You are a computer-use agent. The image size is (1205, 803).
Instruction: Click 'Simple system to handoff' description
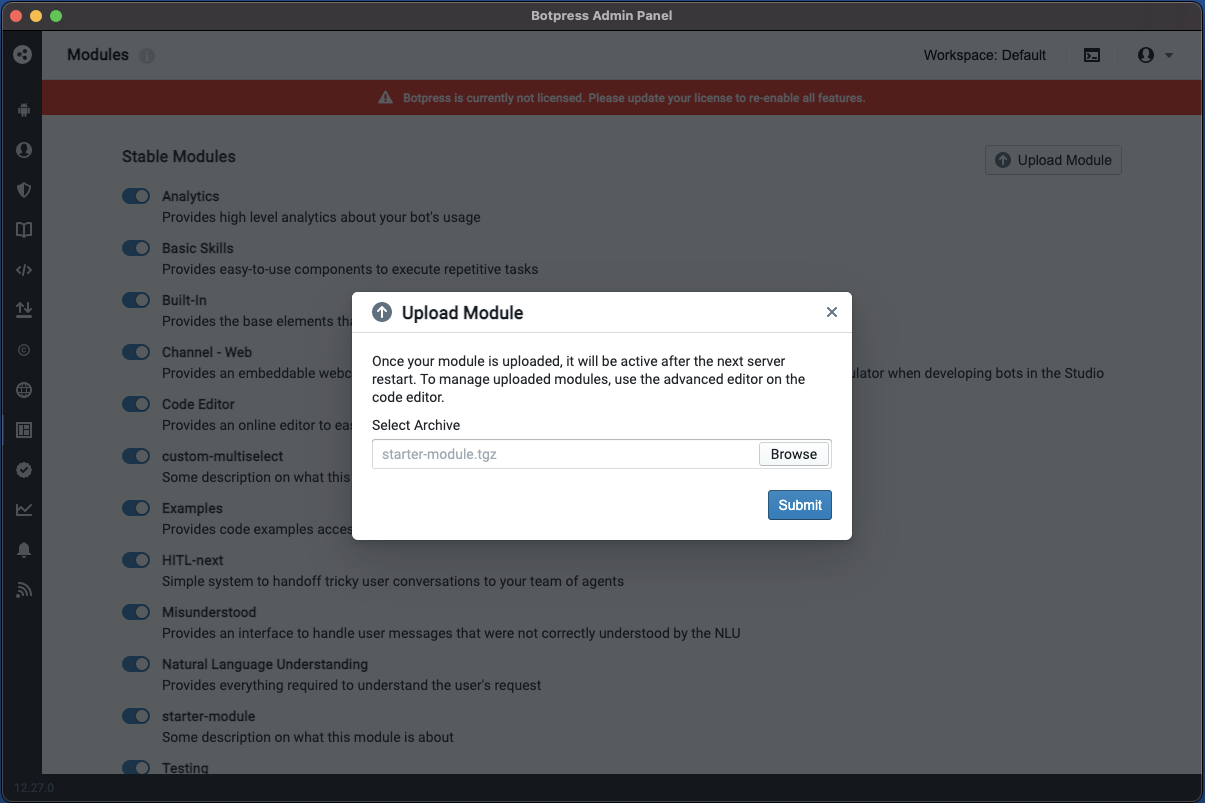(x=393, y=581)
